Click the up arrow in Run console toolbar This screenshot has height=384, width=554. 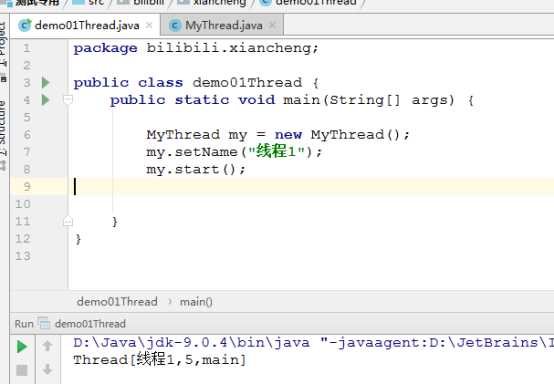tap(47, 345)
